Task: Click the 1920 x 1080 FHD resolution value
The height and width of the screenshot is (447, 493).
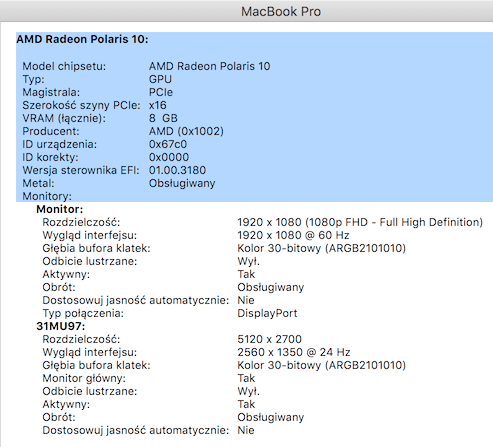Action: click(x=360, y=222)
